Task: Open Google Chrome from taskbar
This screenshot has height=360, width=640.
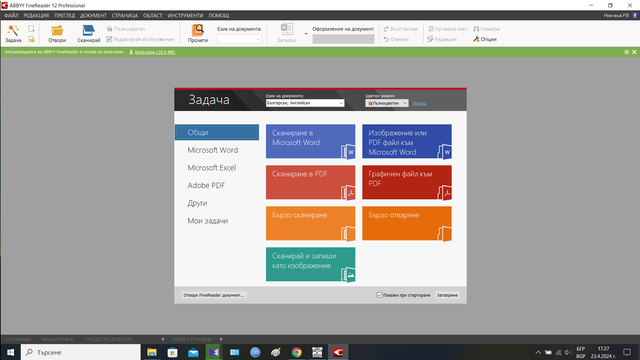Action: (297, 352)
